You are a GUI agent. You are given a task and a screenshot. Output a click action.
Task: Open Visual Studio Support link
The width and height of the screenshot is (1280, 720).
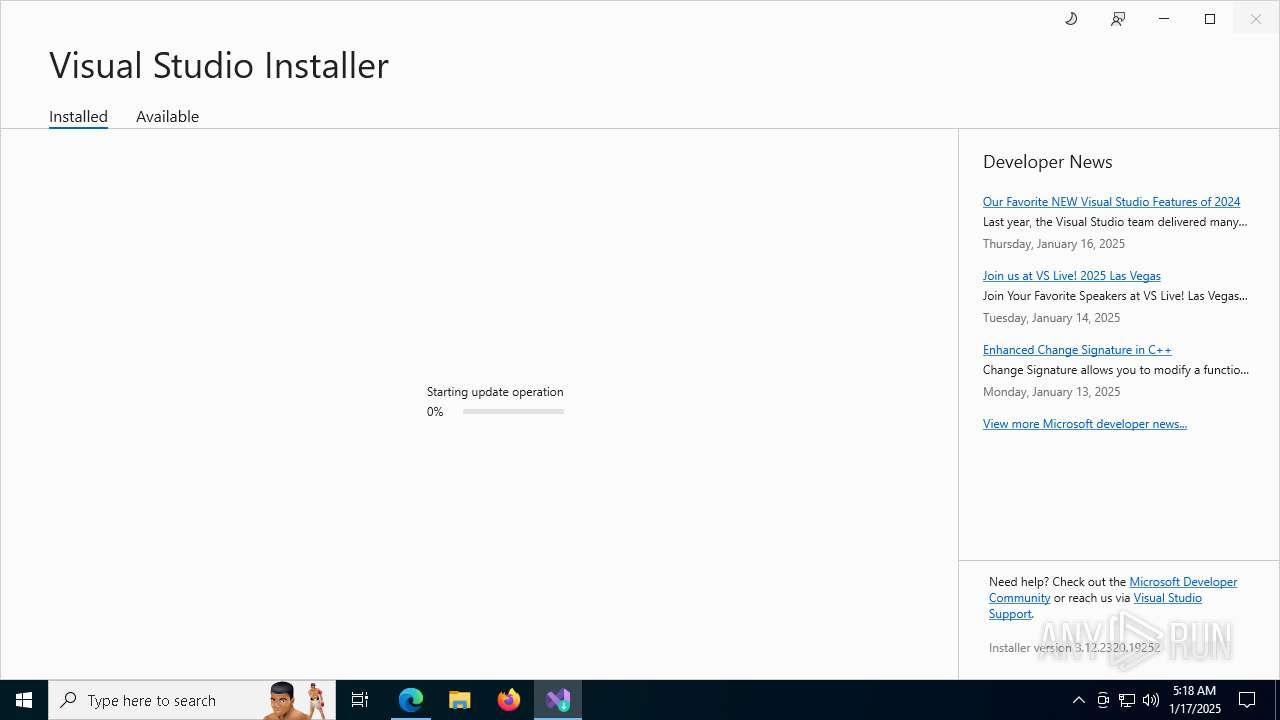click(x=1167, y=598)
